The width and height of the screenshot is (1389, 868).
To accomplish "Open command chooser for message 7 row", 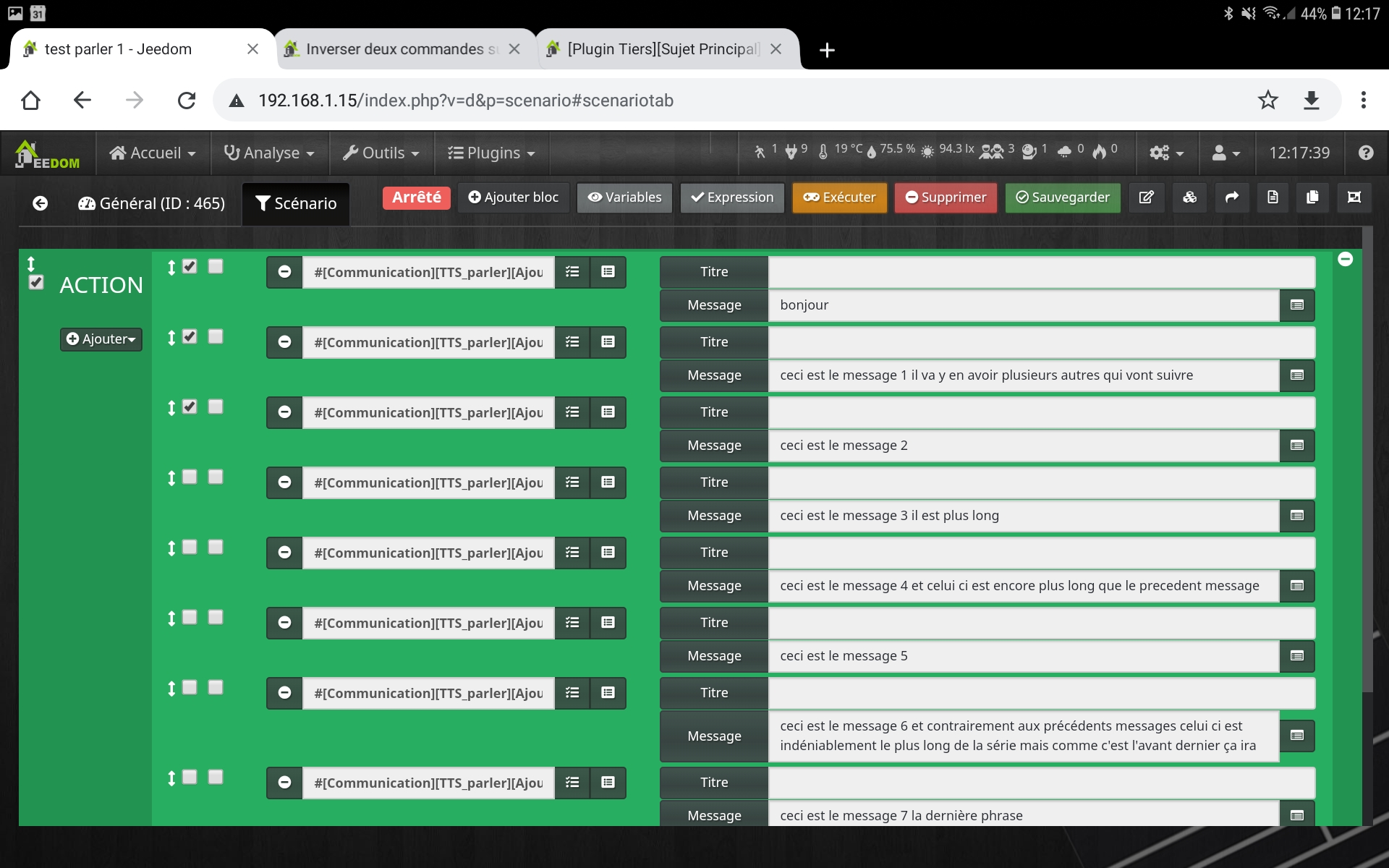I will point(608,783).
